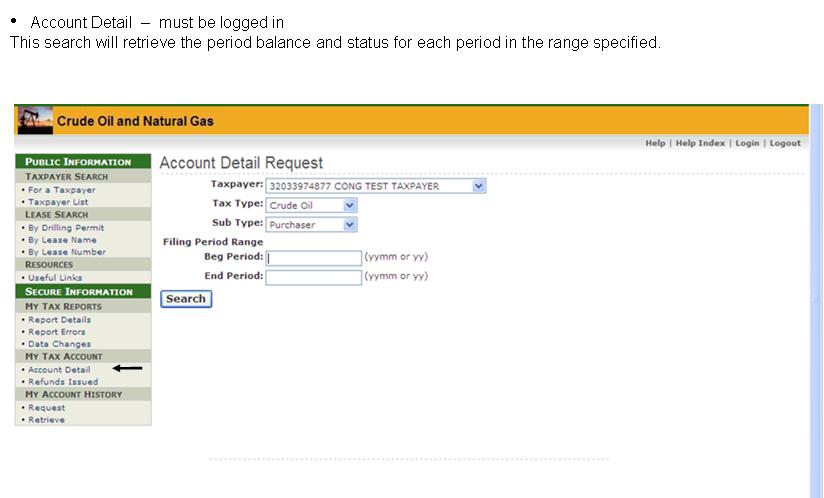Search leases By Drilling Permit
The height and width of the screenshot is (498, 824).
(x=66, y=228)
